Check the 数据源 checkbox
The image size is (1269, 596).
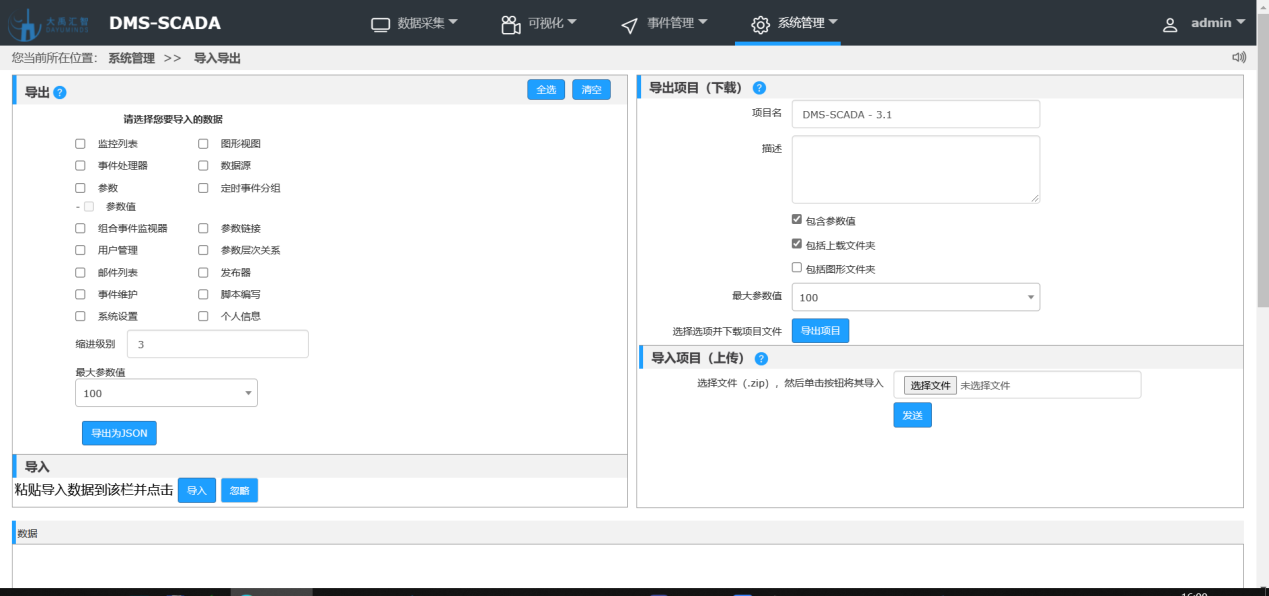203,166
